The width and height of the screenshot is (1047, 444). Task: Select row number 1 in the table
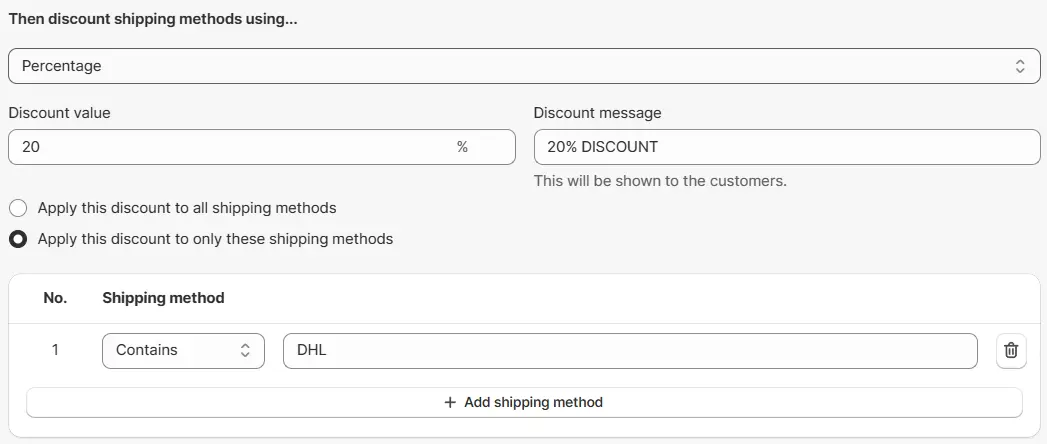tap(55, 351)
